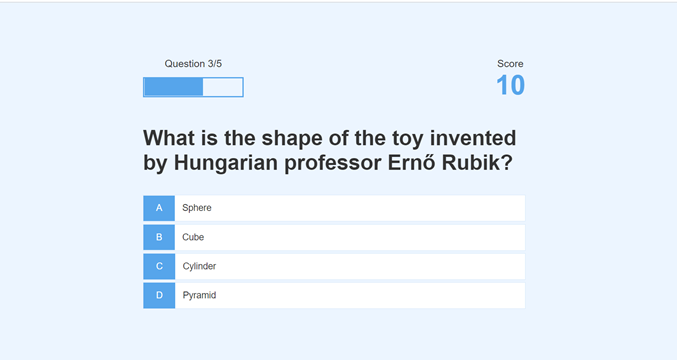Click the word Cylinder in option C
The image size is (677, 360).
coord(199,266)
